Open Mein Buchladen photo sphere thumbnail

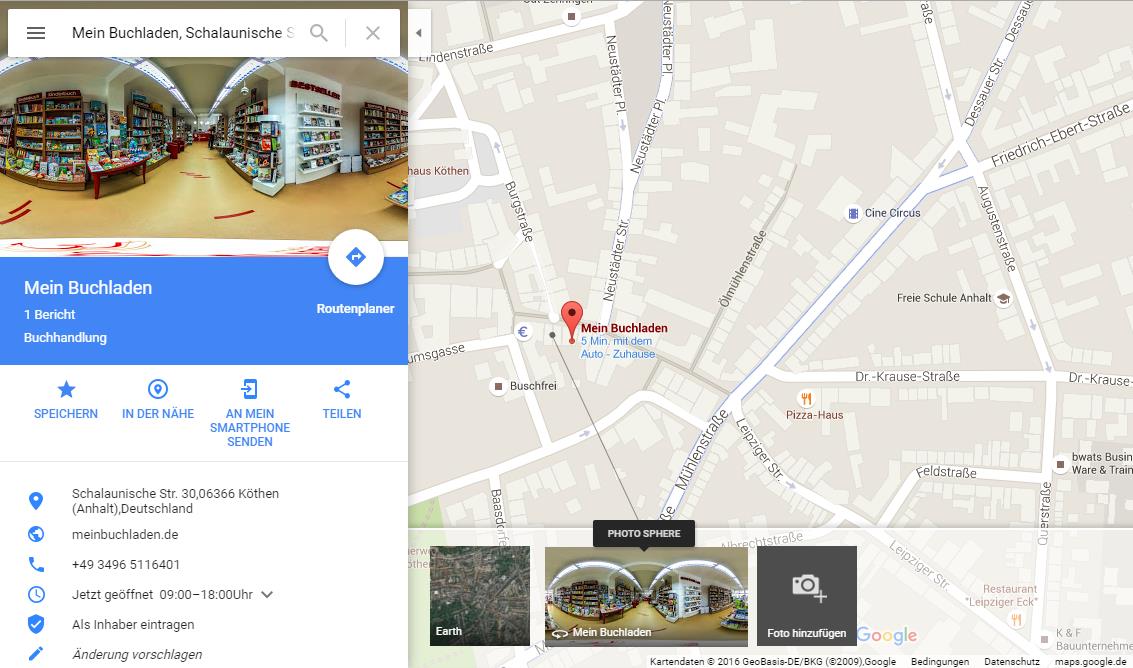tap(646, 596)
